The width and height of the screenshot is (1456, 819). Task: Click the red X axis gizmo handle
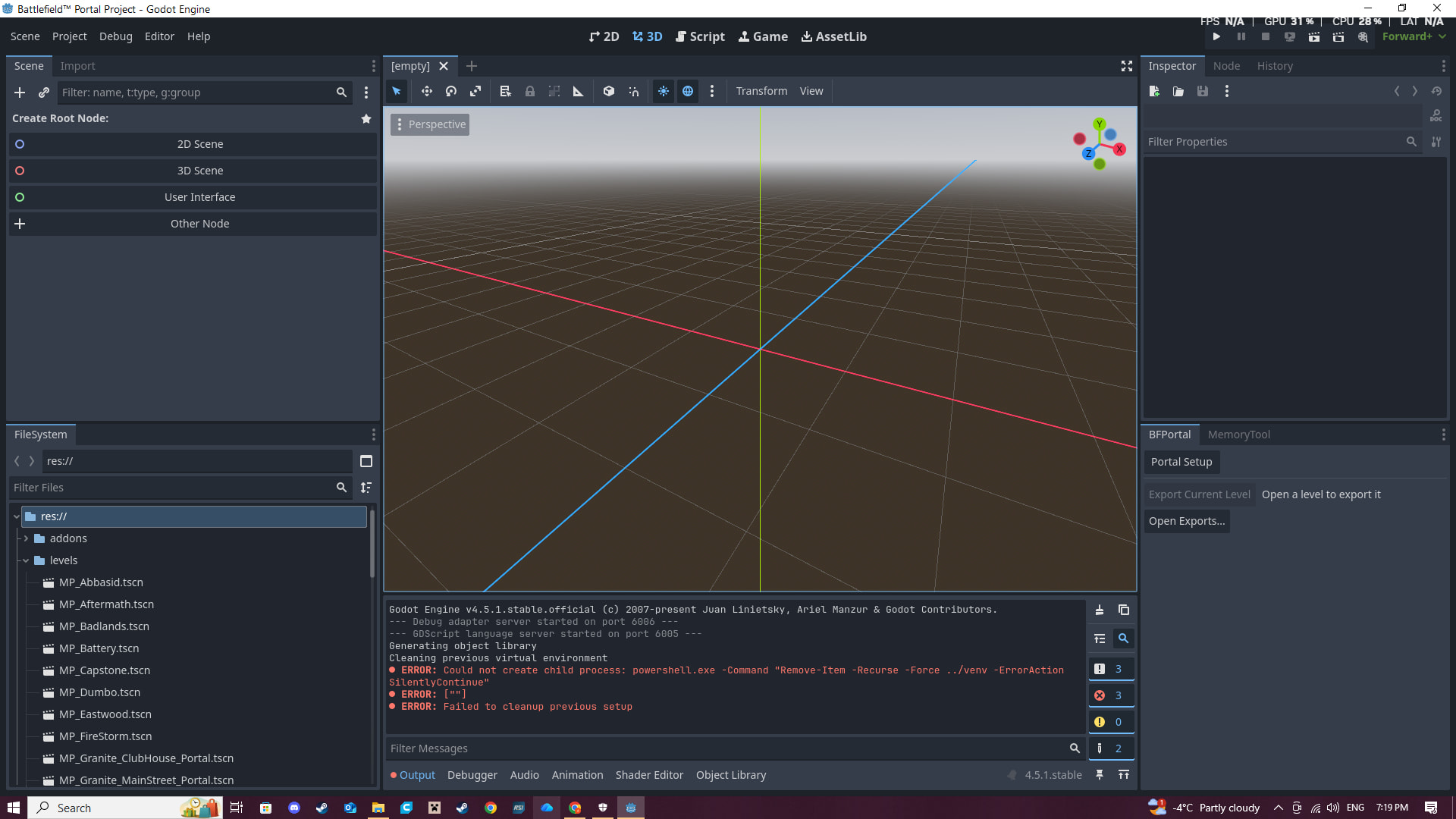(x=1119, y=149)
